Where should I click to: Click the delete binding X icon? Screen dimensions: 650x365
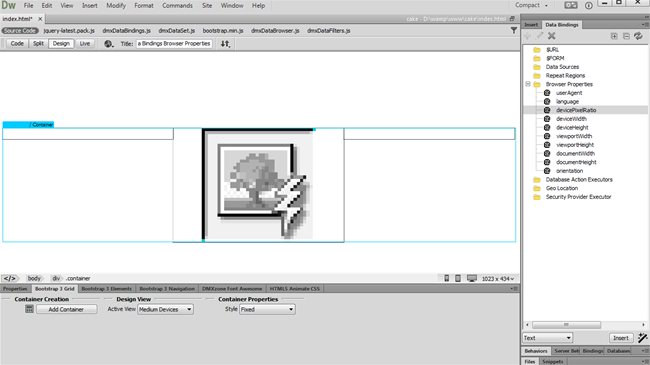point(551,36)
